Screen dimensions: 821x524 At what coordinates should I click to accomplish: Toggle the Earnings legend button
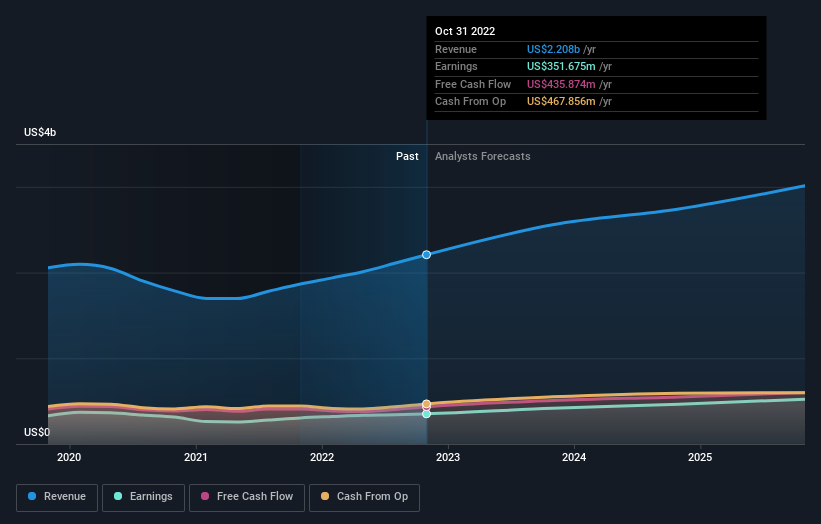(x=143, y=497)
